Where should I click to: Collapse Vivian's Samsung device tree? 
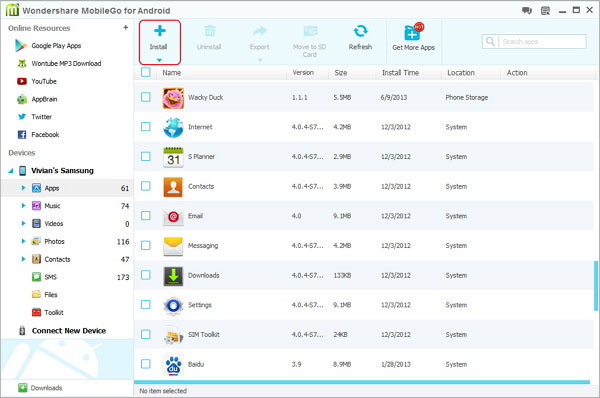coord(11,171)
